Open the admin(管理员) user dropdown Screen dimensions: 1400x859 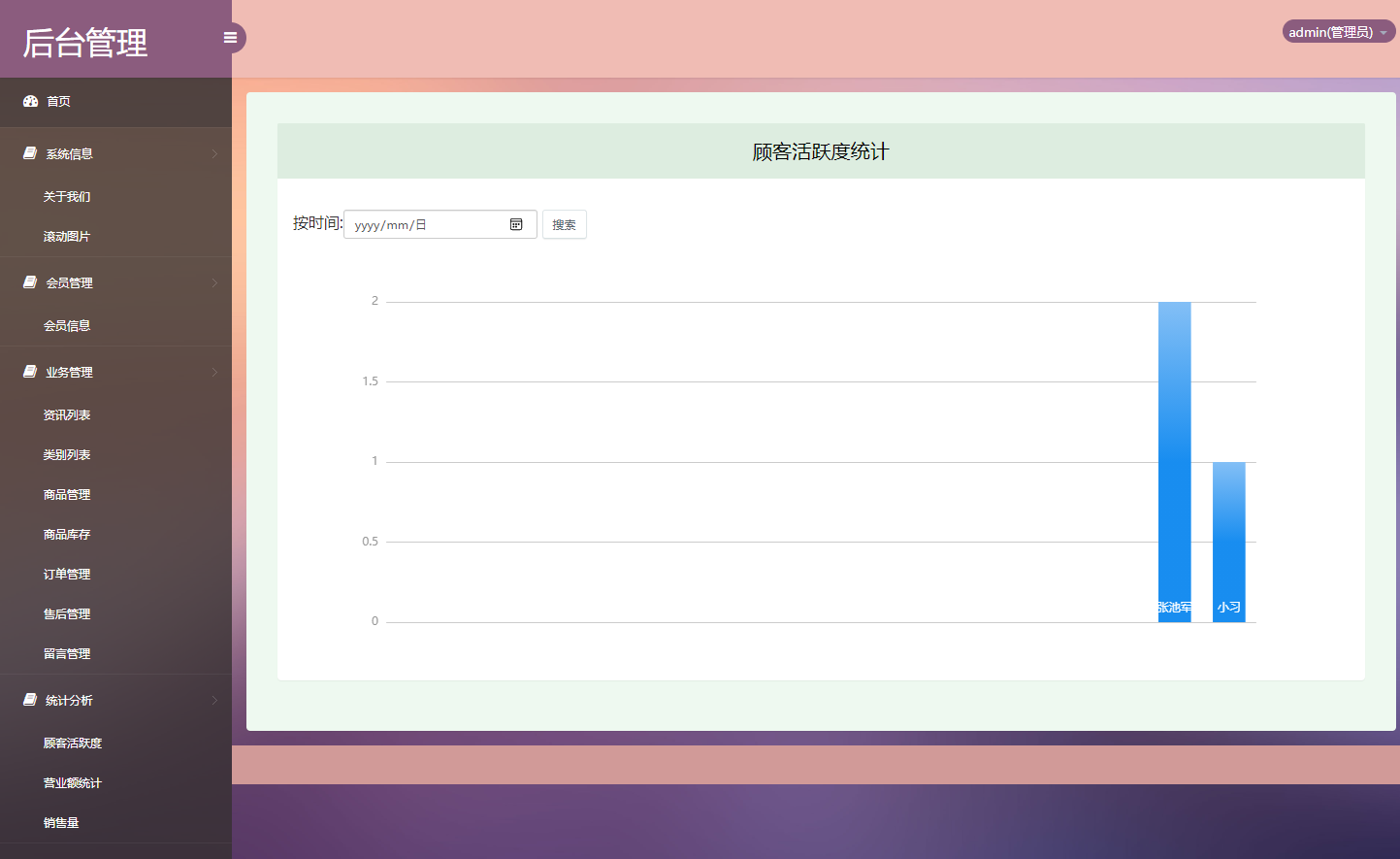1337,31
